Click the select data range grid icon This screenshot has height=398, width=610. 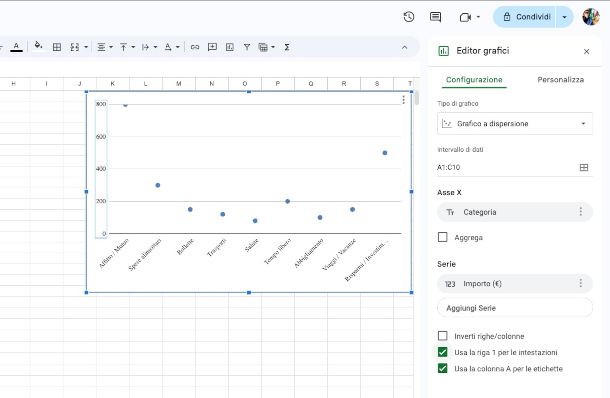584,167
